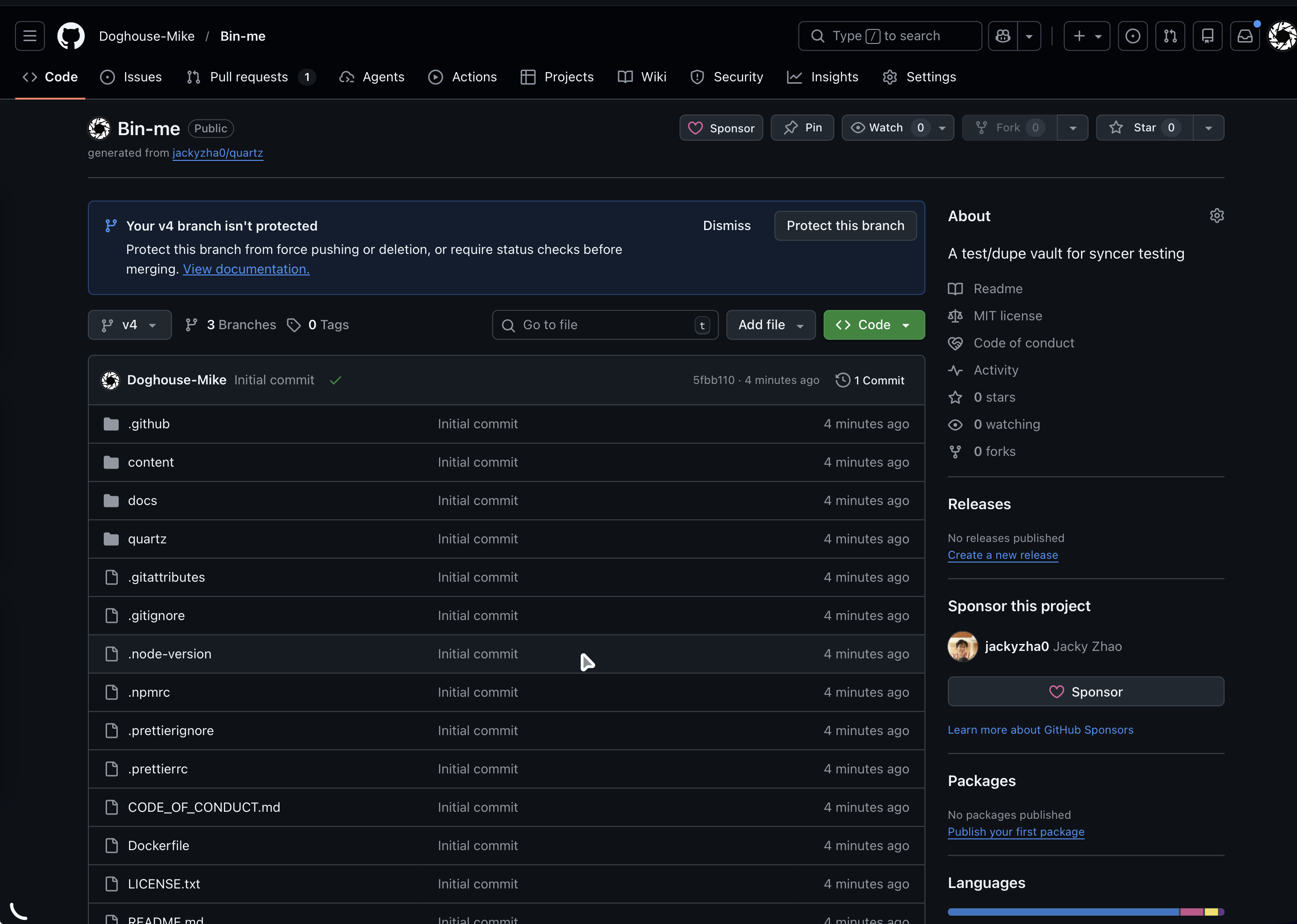
Task: Open the notifications inbox icon
Action: (x=1245, y=36)
